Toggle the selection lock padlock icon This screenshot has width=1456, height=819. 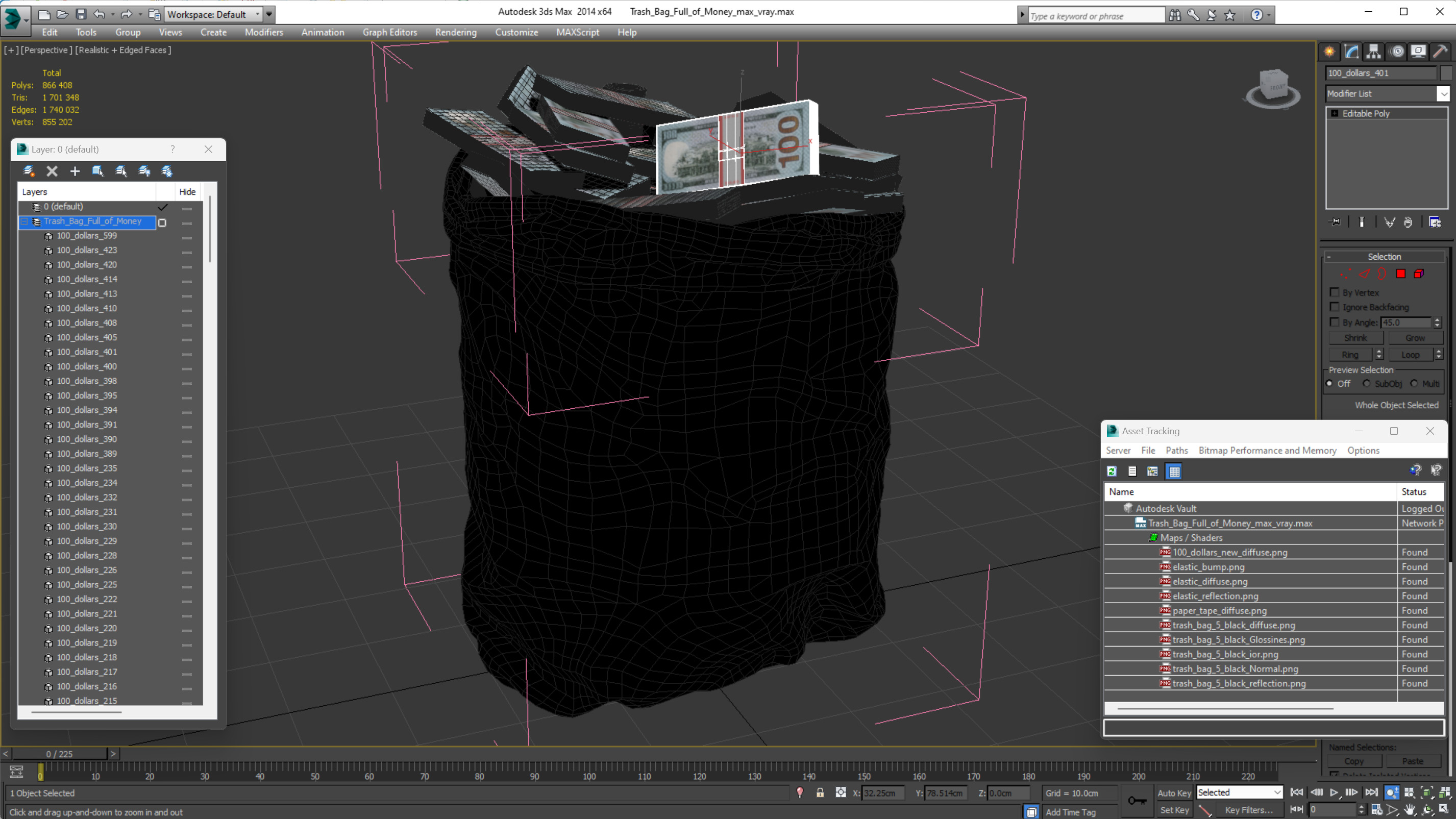[820, 792]
